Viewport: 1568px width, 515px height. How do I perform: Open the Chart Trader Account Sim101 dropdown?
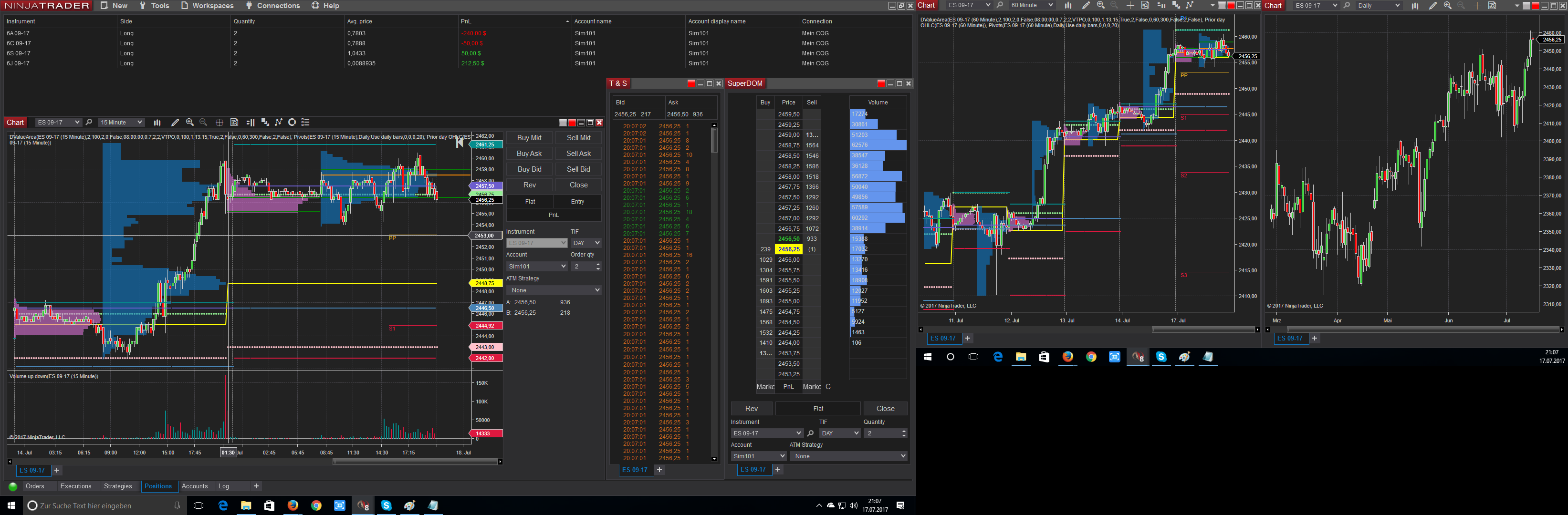537,266
